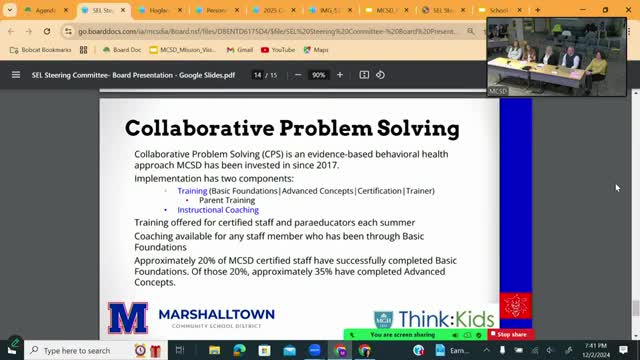Open the Bobcat Bookmarks folder
The height and width of the screenshot is (360, 640).
[x=40, y=50]
